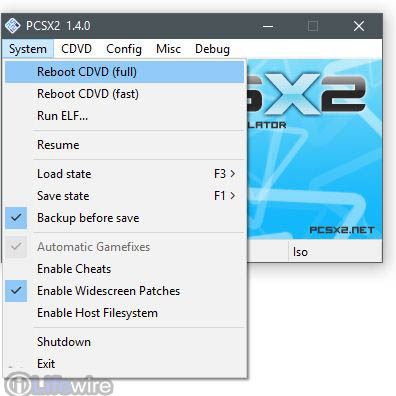396x396 pixels.
Task: Open the Debug menu
Action: [x=212, y=49]
